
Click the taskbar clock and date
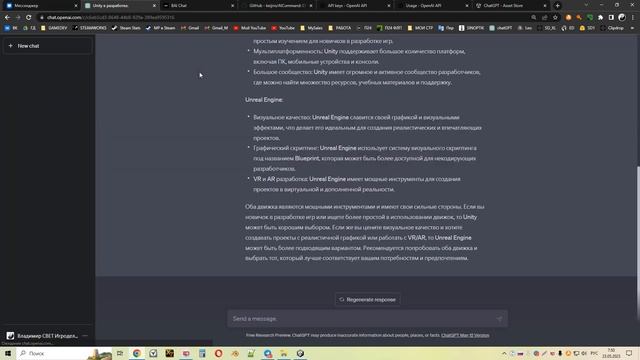point(611,353)
